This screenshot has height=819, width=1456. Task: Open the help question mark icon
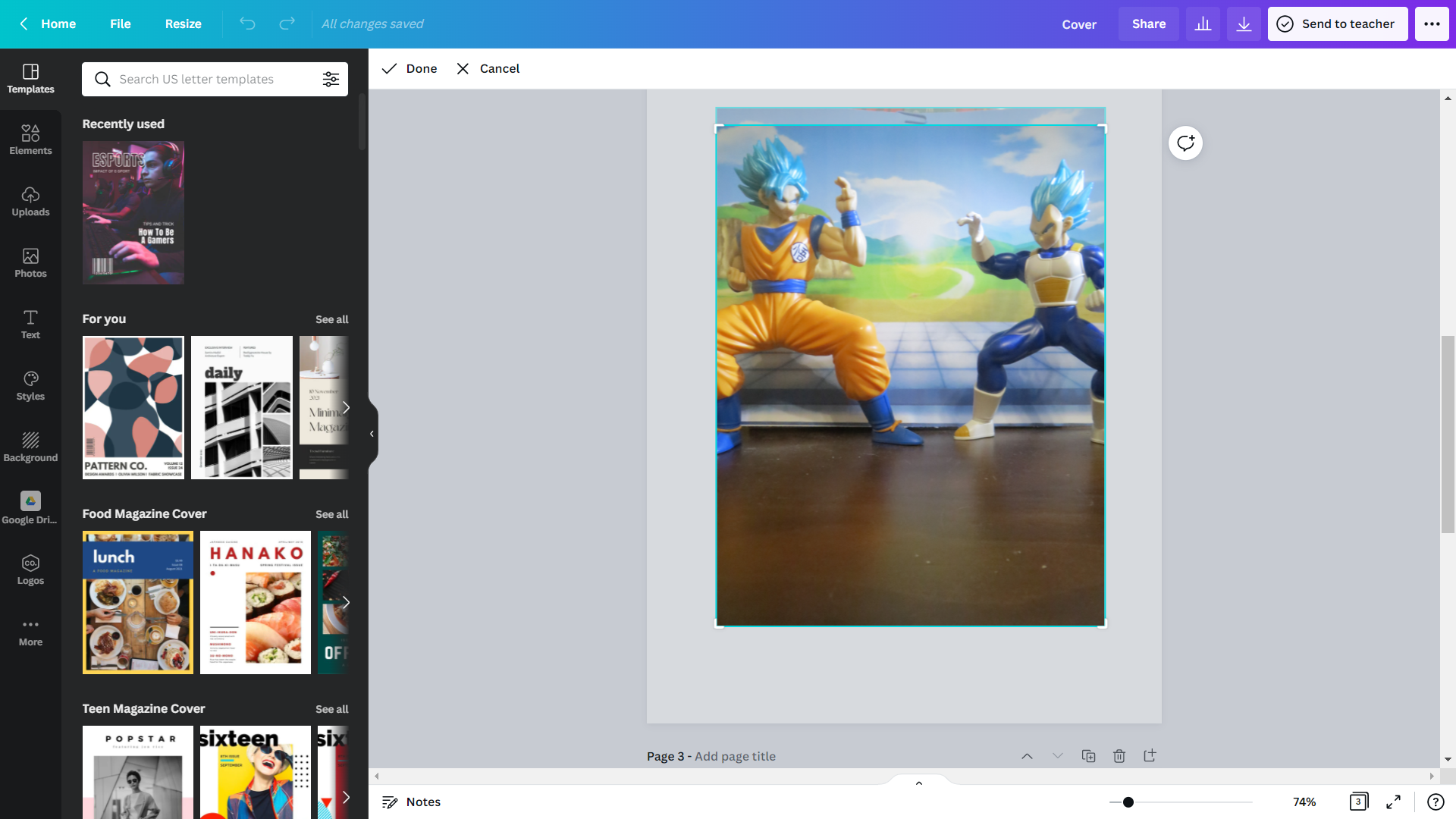pyautogui.click(x=1436, y=802)
